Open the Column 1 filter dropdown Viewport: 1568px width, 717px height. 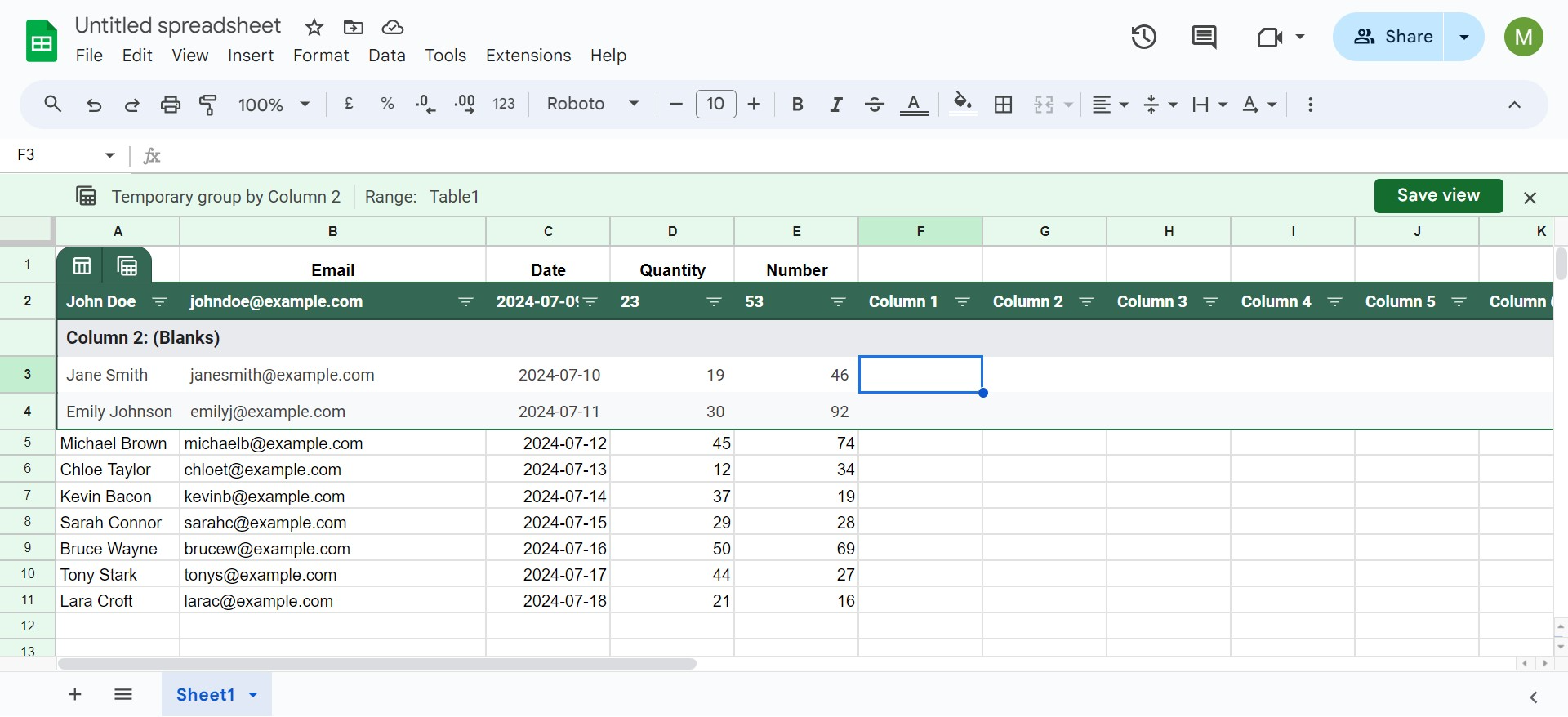click(x=962, y=301)
